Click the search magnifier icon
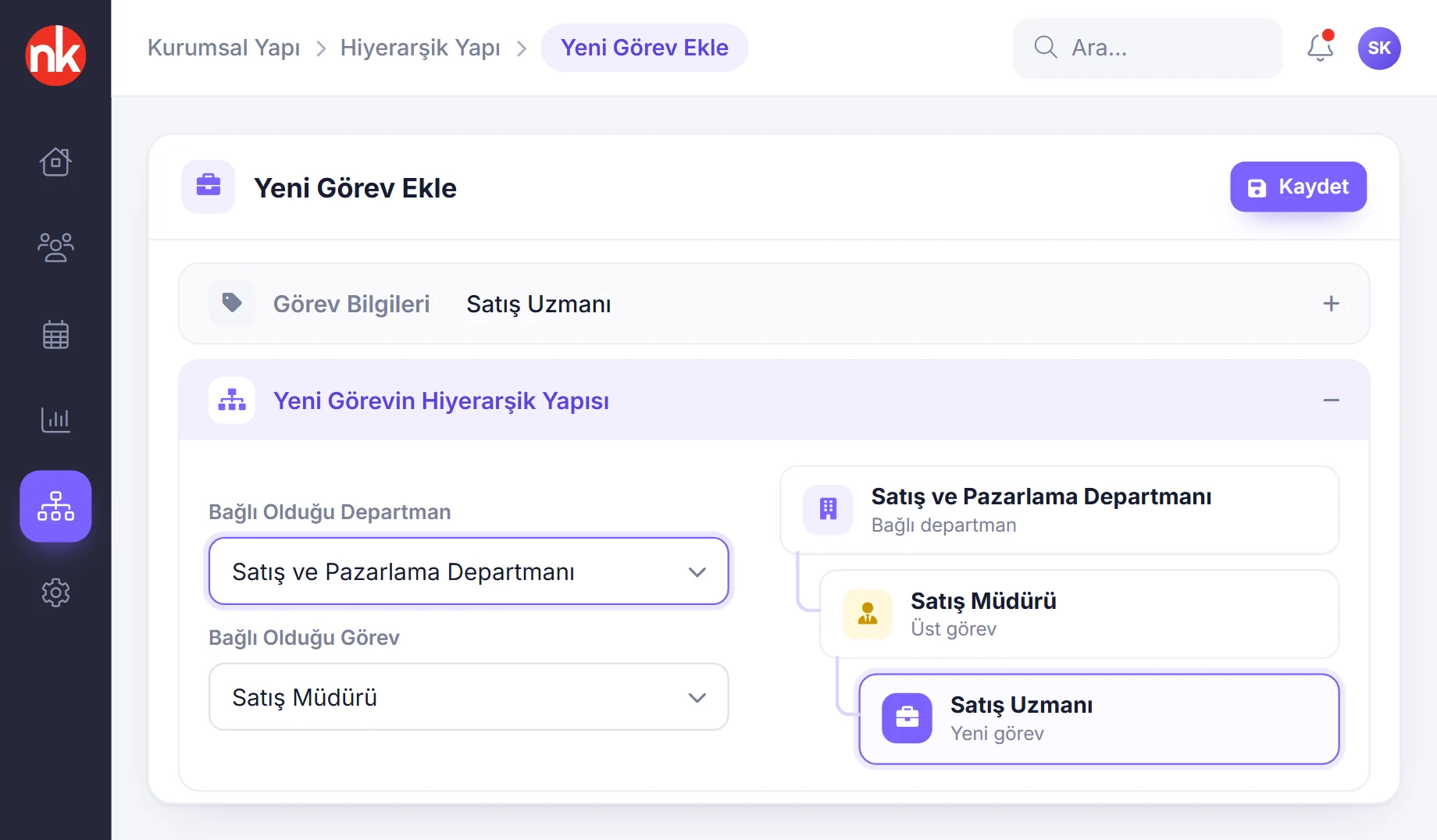The image size is (1437, 840). click(1045, 48)
